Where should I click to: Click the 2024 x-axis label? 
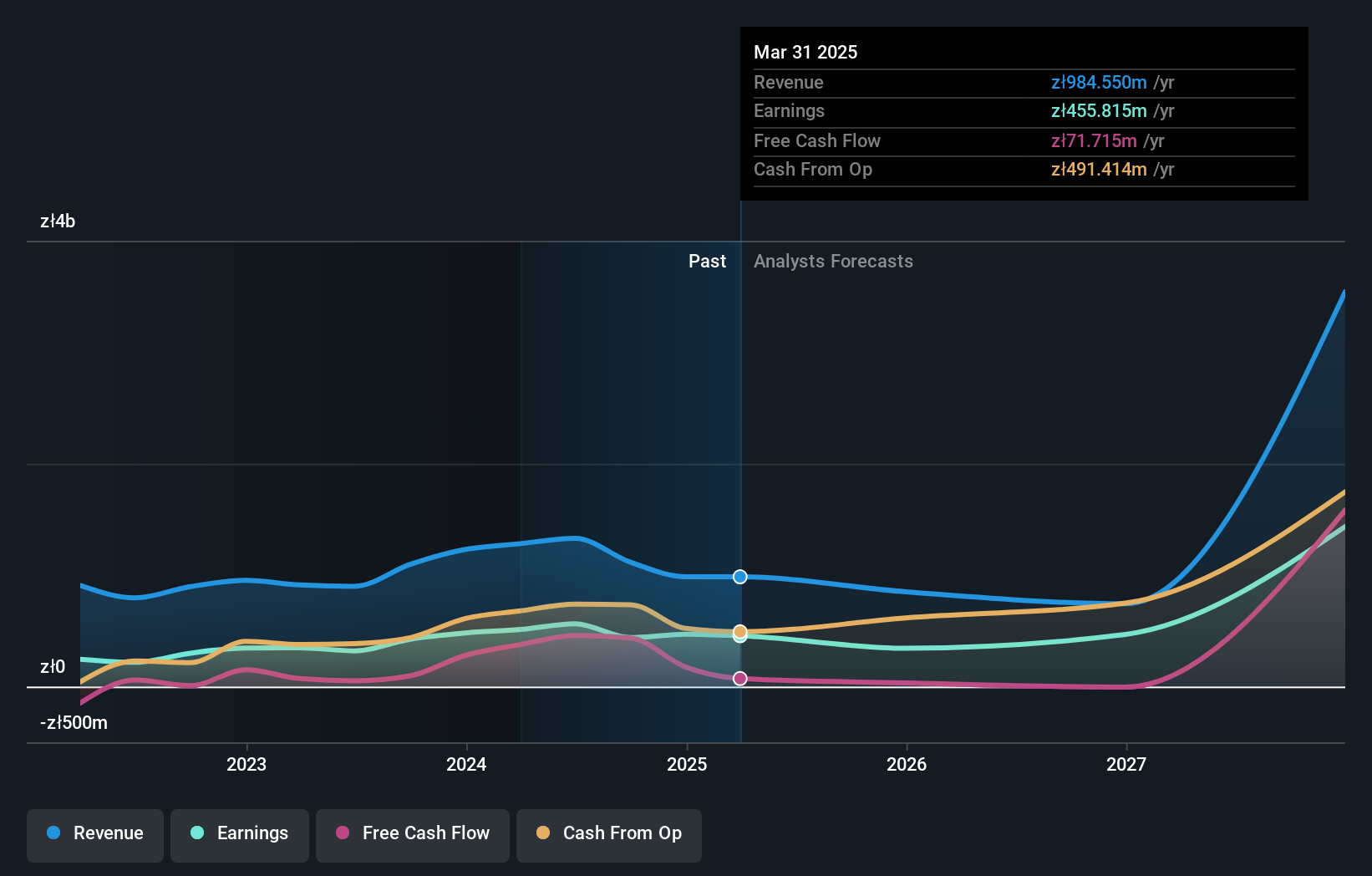pyautogui.click(x=466, y=764)
